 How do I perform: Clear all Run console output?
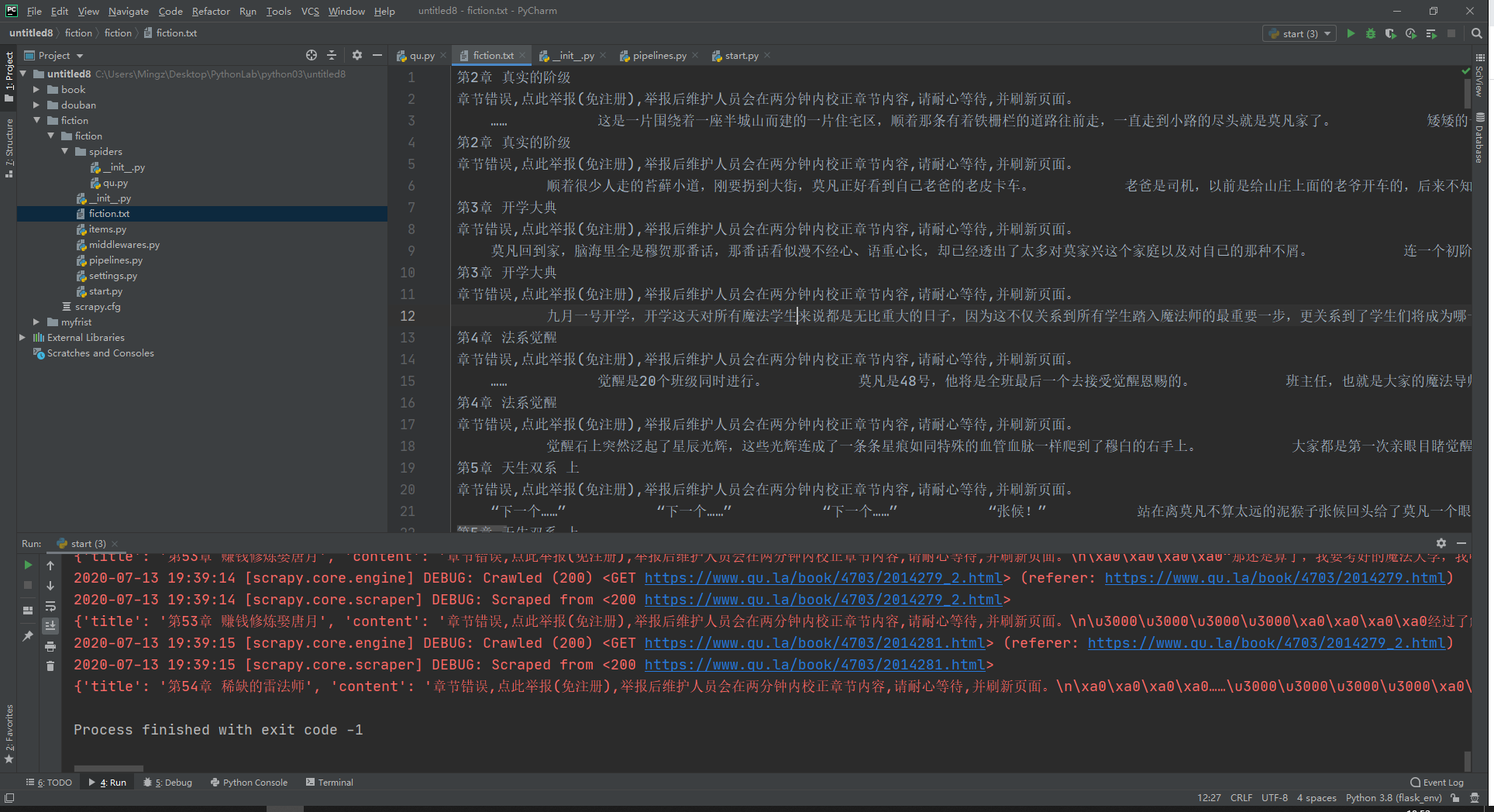pyautogui.click(x=50, y=666)
